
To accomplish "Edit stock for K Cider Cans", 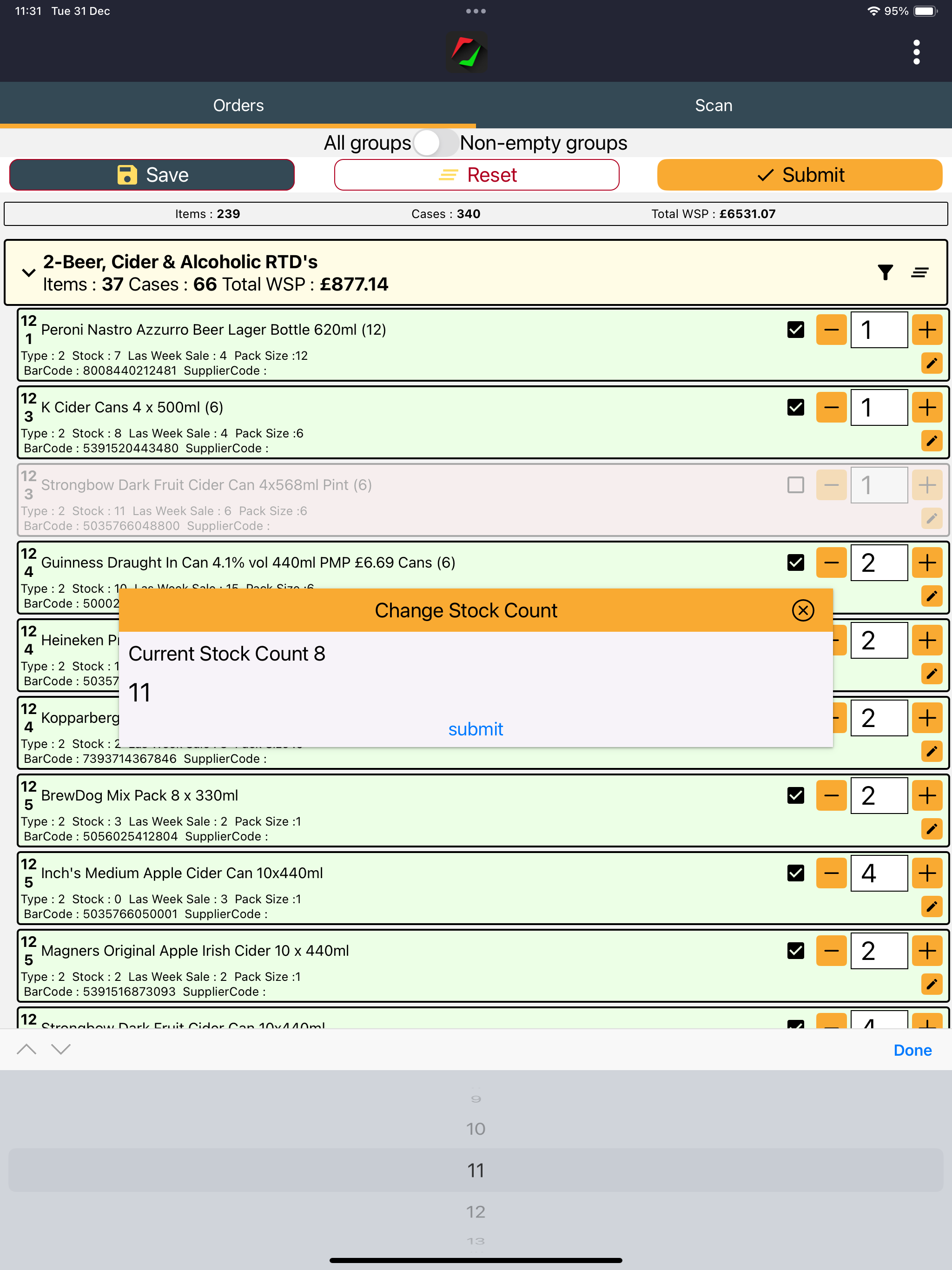I will tap(932, 440).
